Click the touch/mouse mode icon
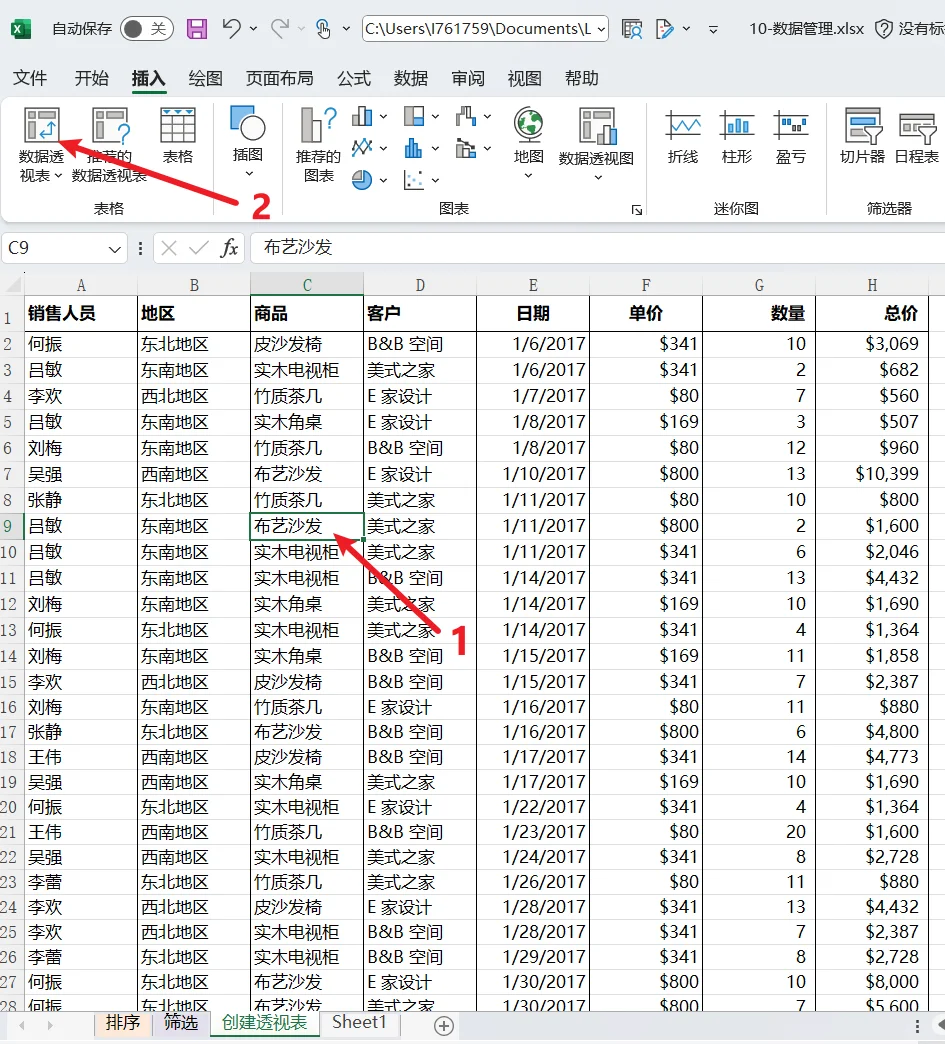Image resolution: width=945 pixels, height=1044 pixels. point(323,29)
